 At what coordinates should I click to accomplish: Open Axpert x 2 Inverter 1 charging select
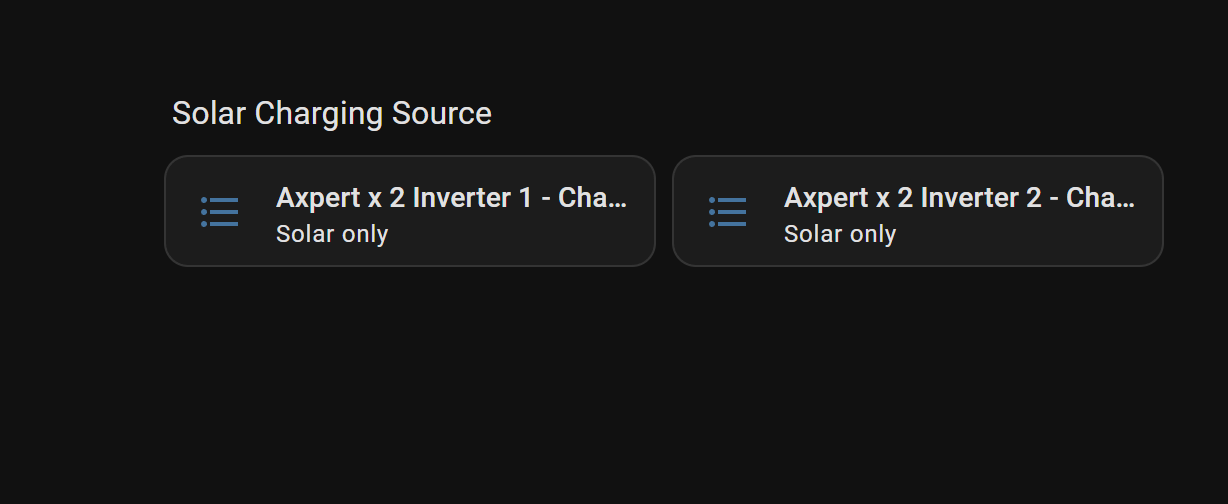pyautogui.click(x=409, y=211)
